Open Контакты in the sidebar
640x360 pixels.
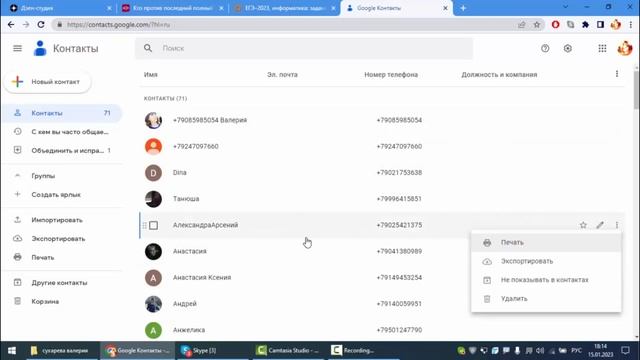tap(62, 113)
